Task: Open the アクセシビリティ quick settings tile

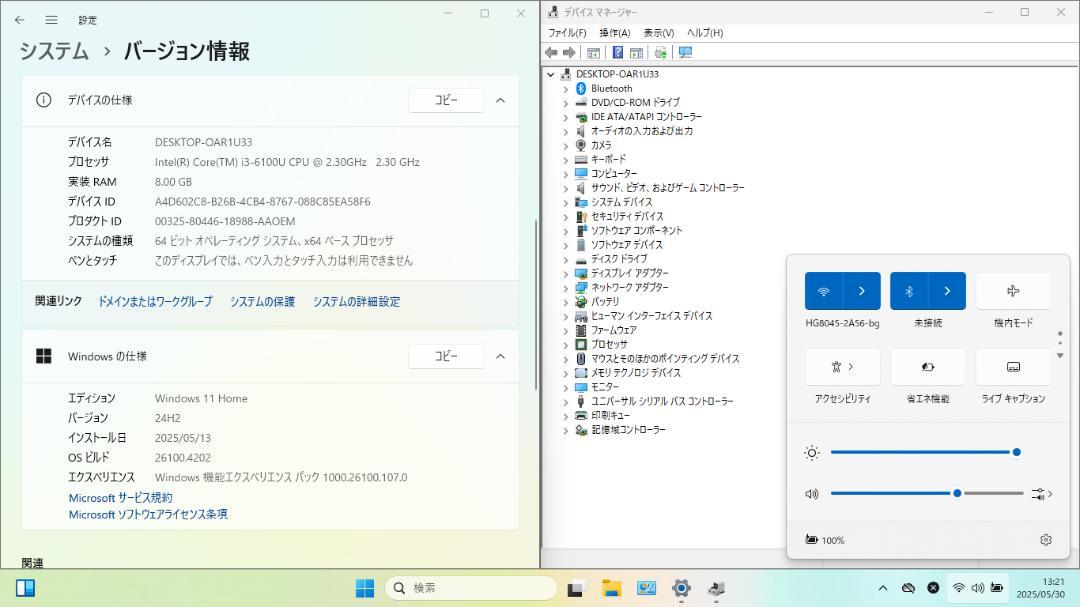Action: coord(842,367)
